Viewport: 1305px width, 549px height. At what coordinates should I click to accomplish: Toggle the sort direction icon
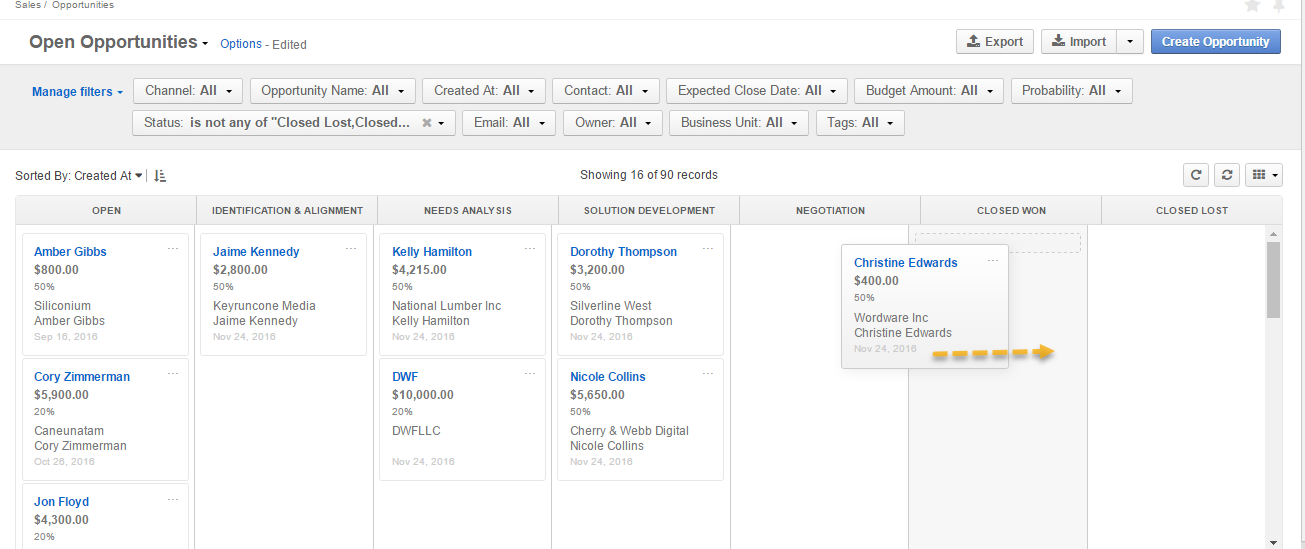(161, 176)
